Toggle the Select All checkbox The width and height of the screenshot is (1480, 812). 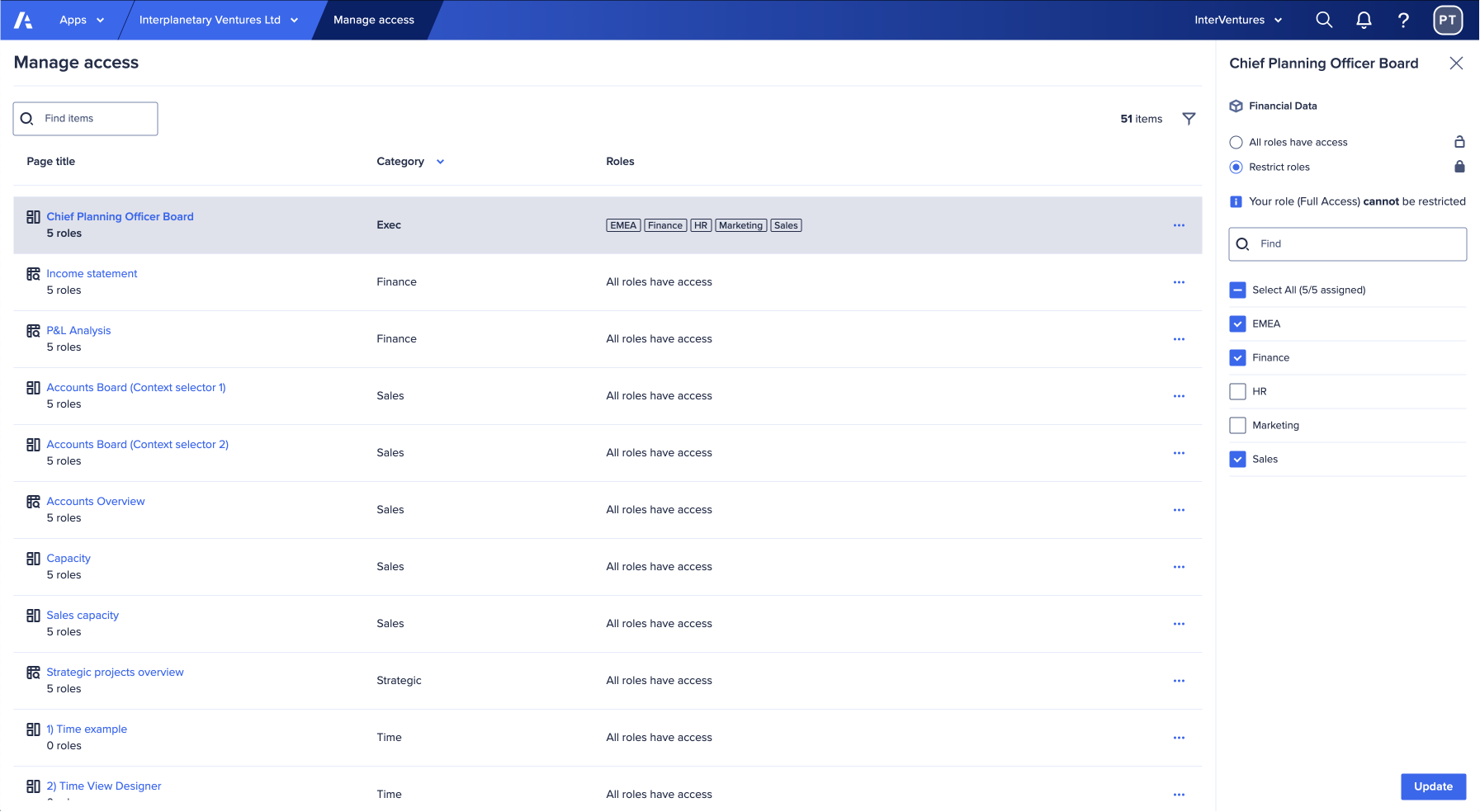pyautogui.click(x=1237, y=290)
